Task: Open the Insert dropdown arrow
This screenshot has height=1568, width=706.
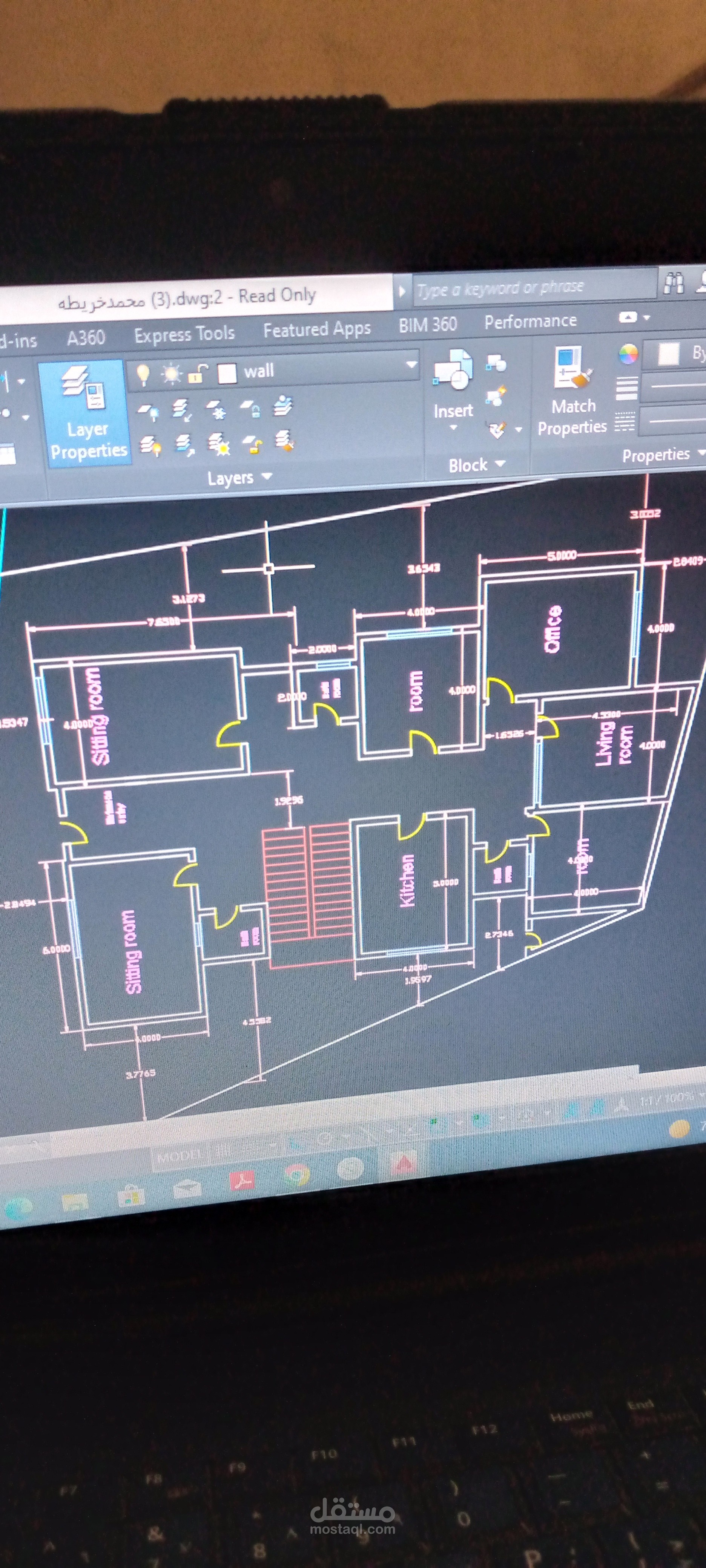Action: pos(453,427)
